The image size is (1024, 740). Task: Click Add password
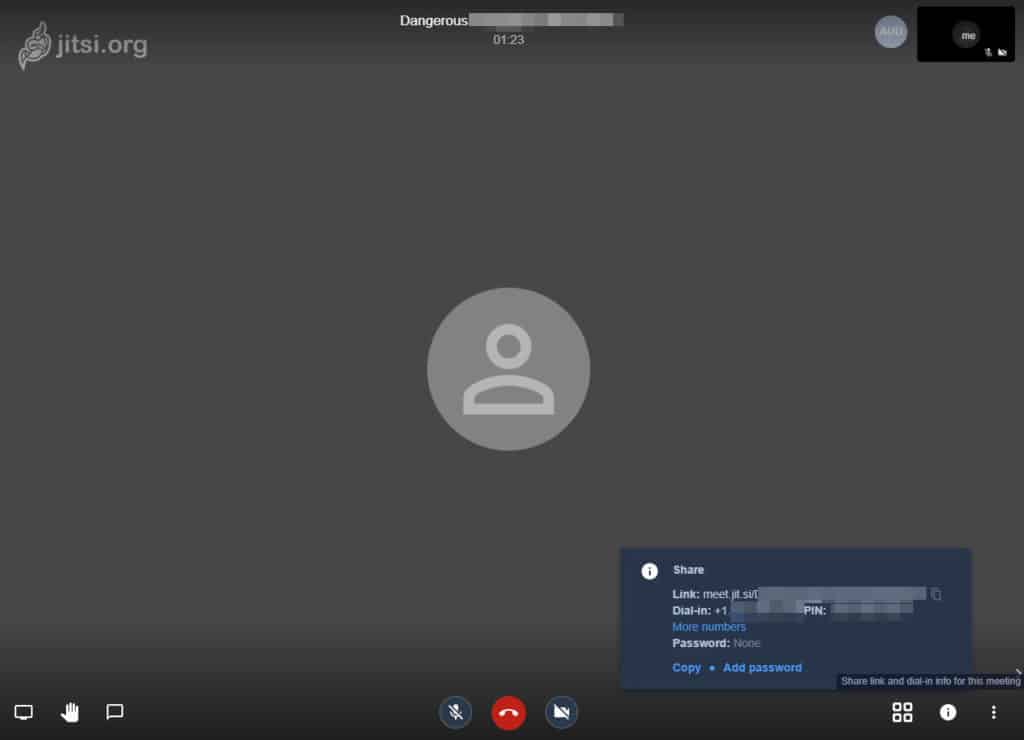(x=762, y=667)
